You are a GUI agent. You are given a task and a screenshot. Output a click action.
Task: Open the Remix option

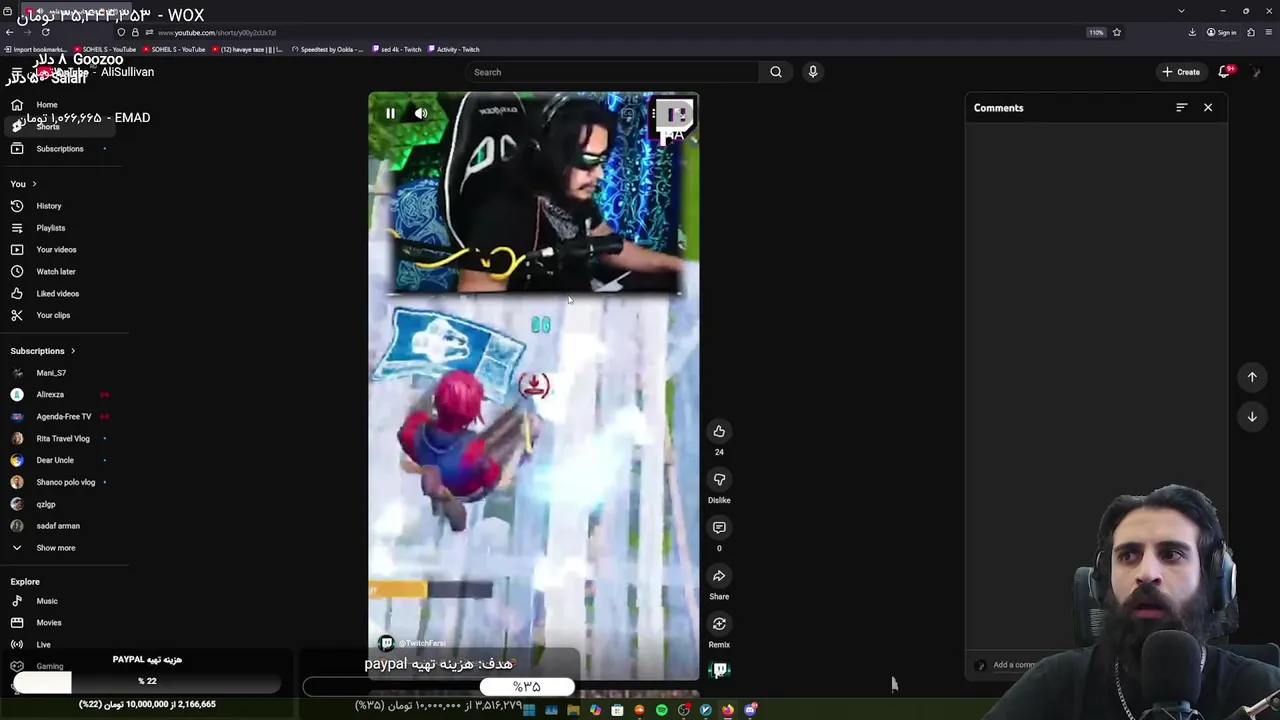pos(719,623)
